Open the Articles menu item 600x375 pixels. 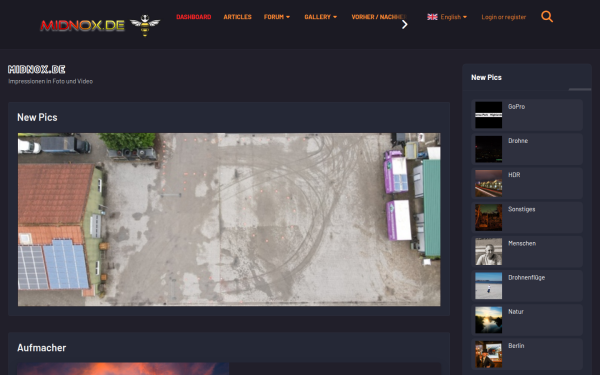pyautogui.click(x=237, y=17)
